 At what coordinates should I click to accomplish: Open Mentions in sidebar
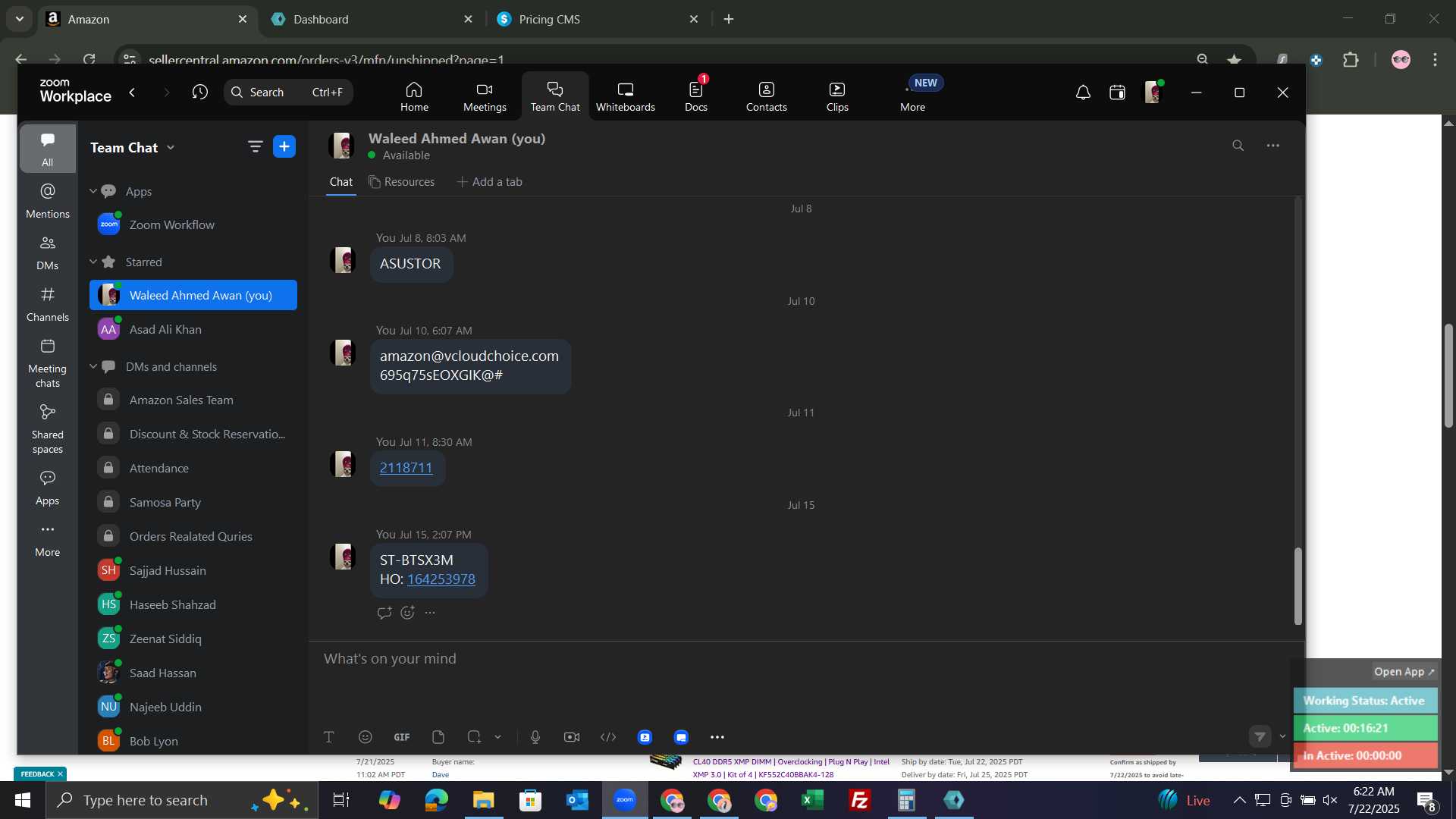[47, 201]
